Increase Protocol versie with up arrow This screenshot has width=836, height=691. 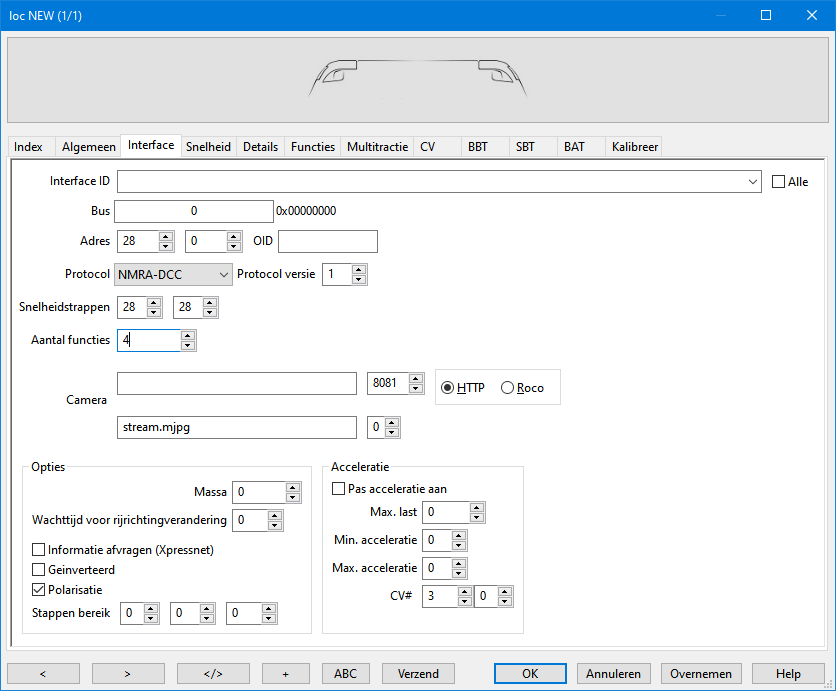tap(359, 269)
